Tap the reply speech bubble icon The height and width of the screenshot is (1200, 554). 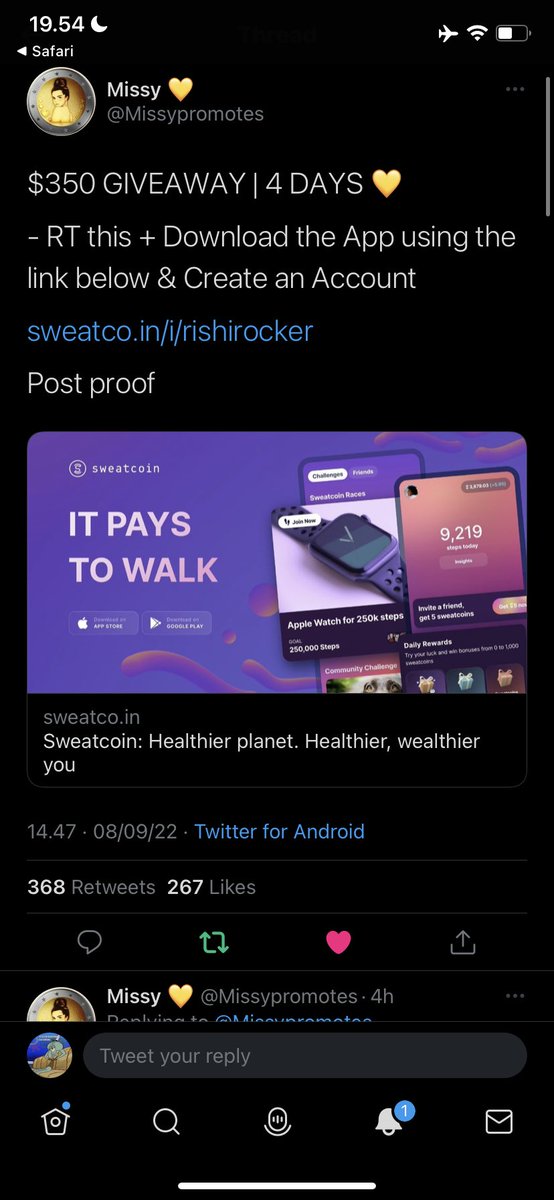(90, 941)
